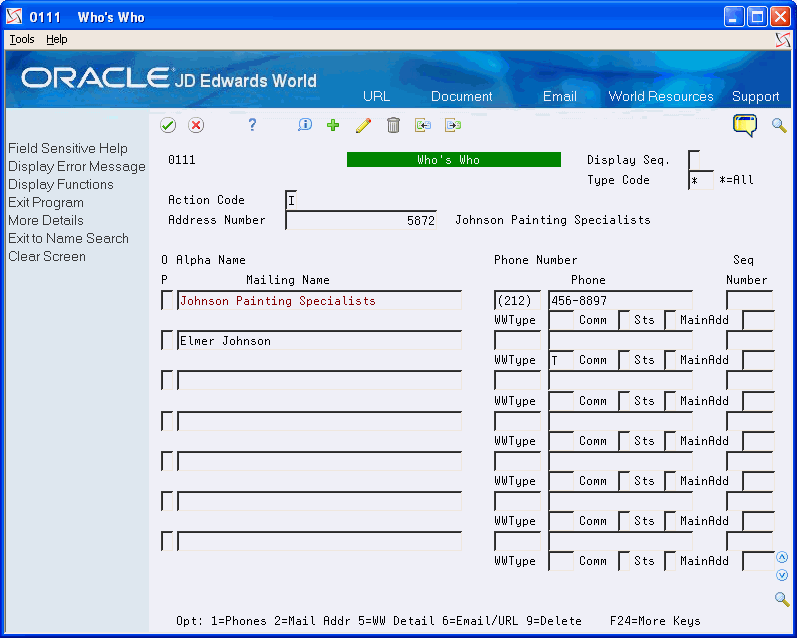Click the phone field showing 456-8897
797x638 pixels.
620,300
